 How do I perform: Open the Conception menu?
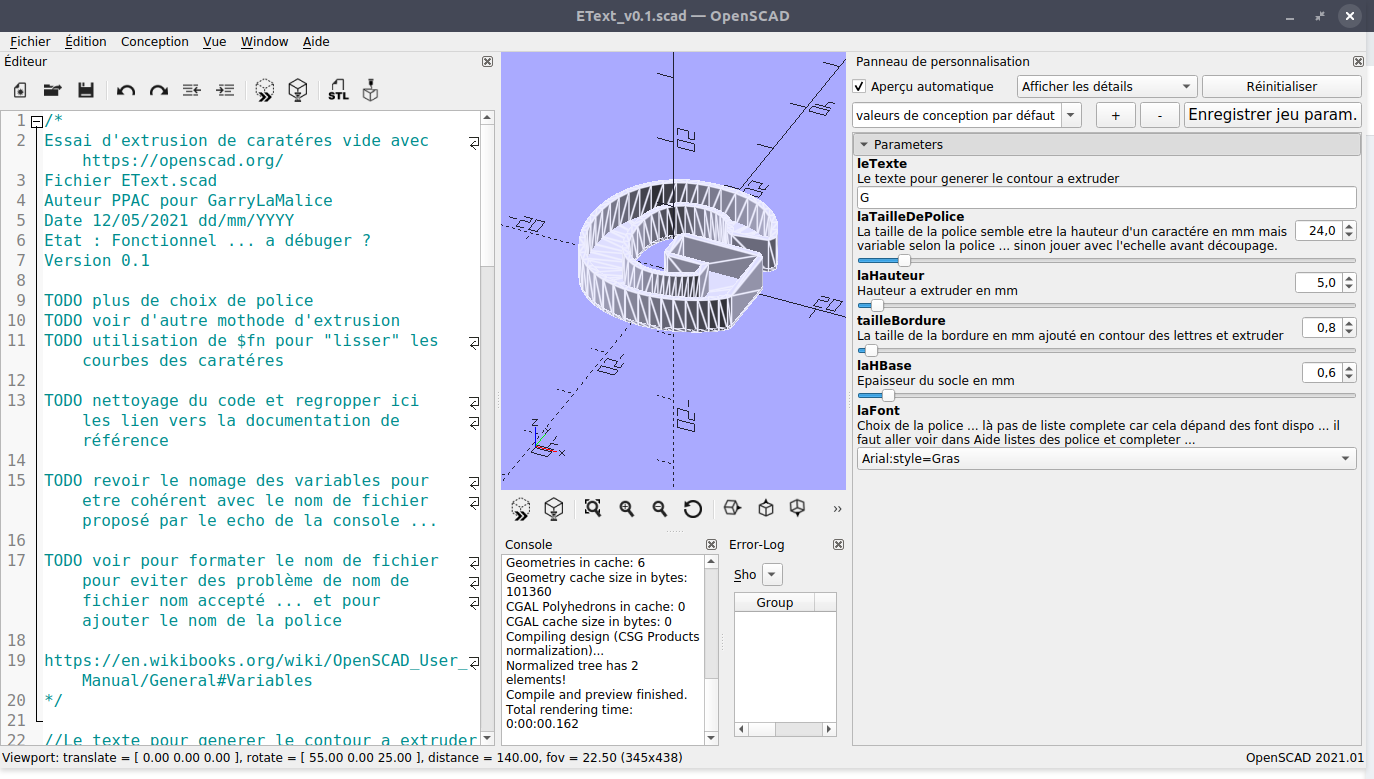[154, 41]
